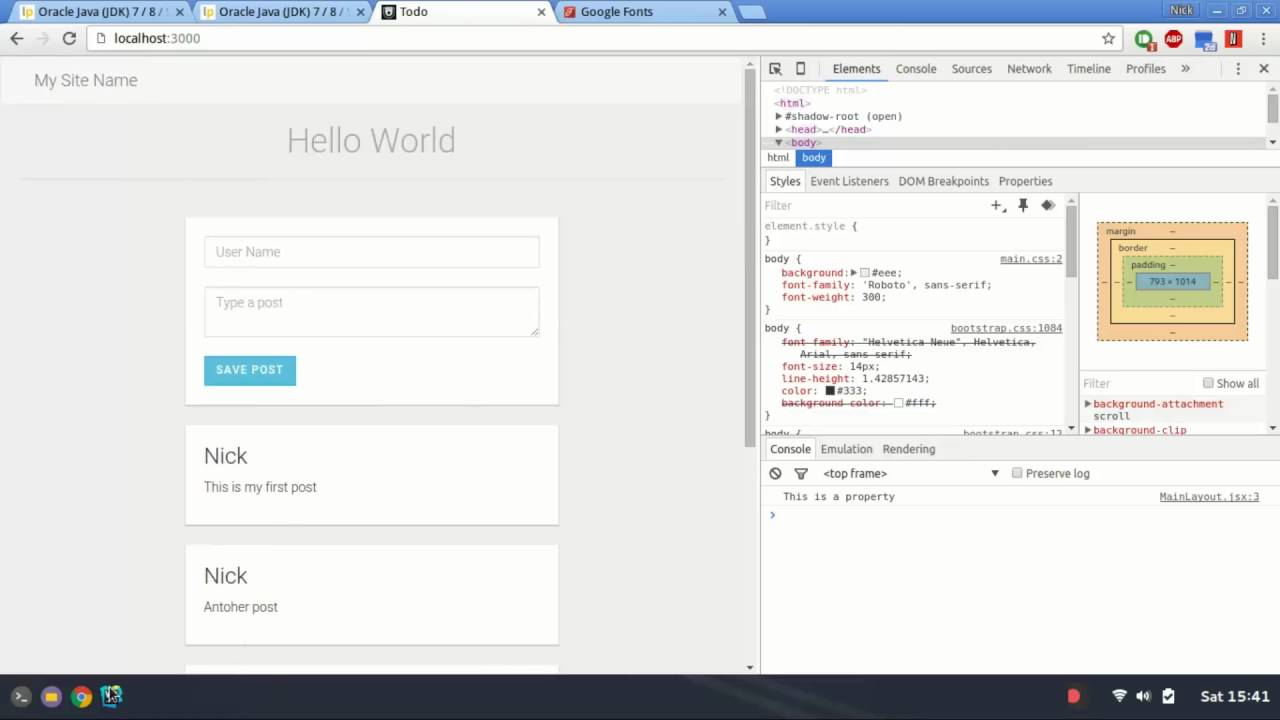
Task: Go back with the browser back arrow
Action: point(17,38)
